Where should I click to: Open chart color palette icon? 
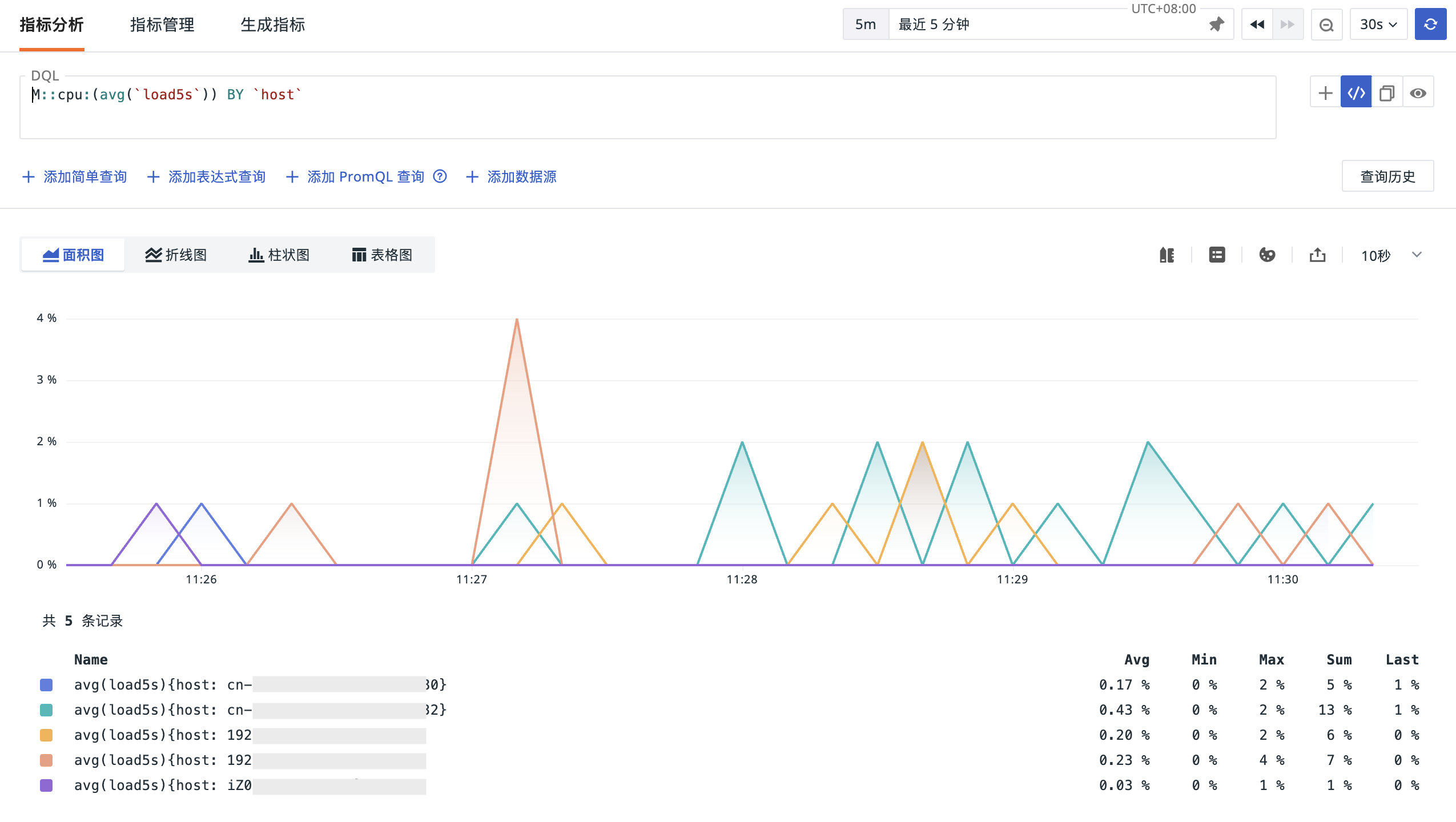(1267, 255)
